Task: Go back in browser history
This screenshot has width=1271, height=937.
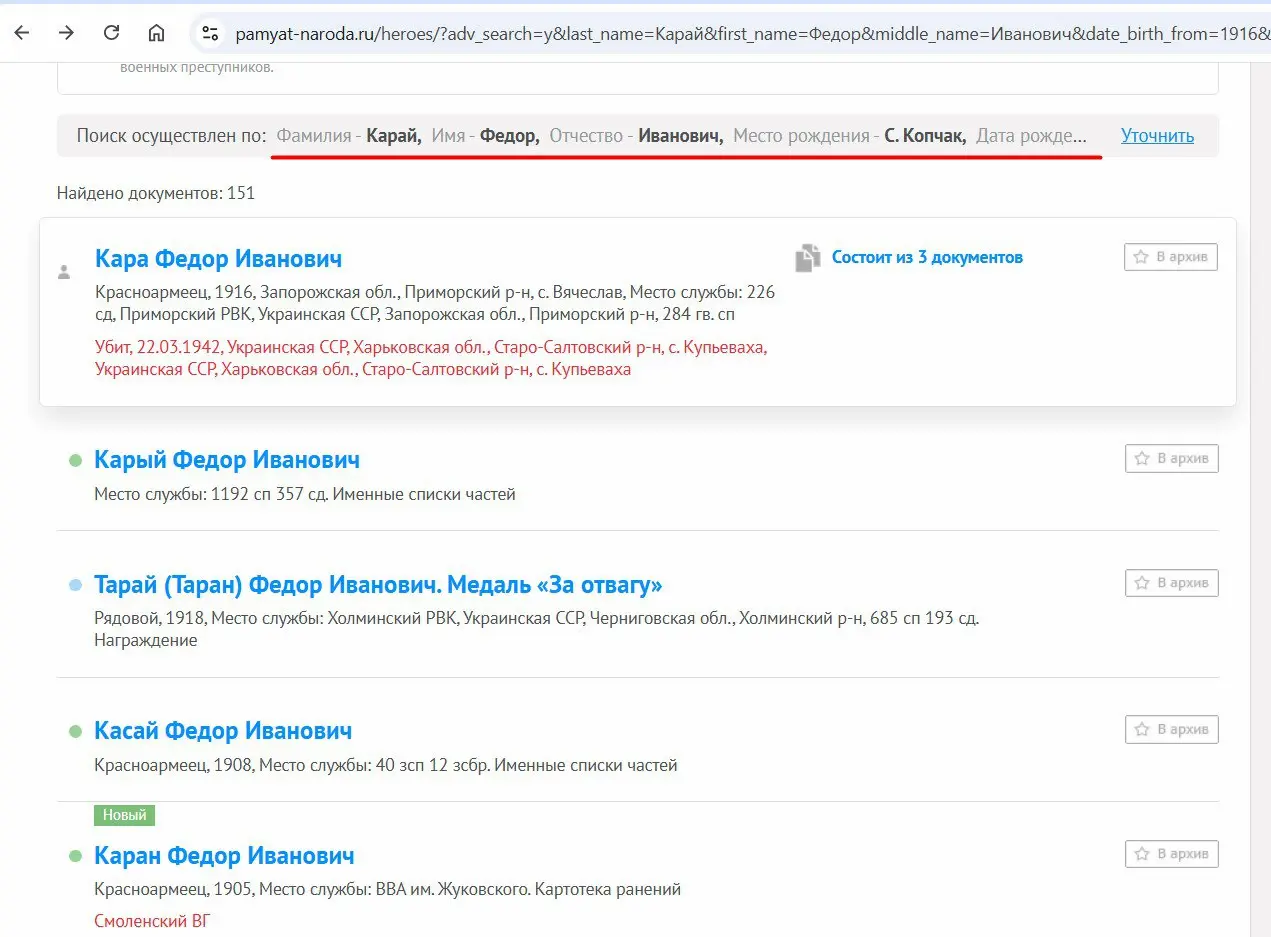Action: pos(21,33)
